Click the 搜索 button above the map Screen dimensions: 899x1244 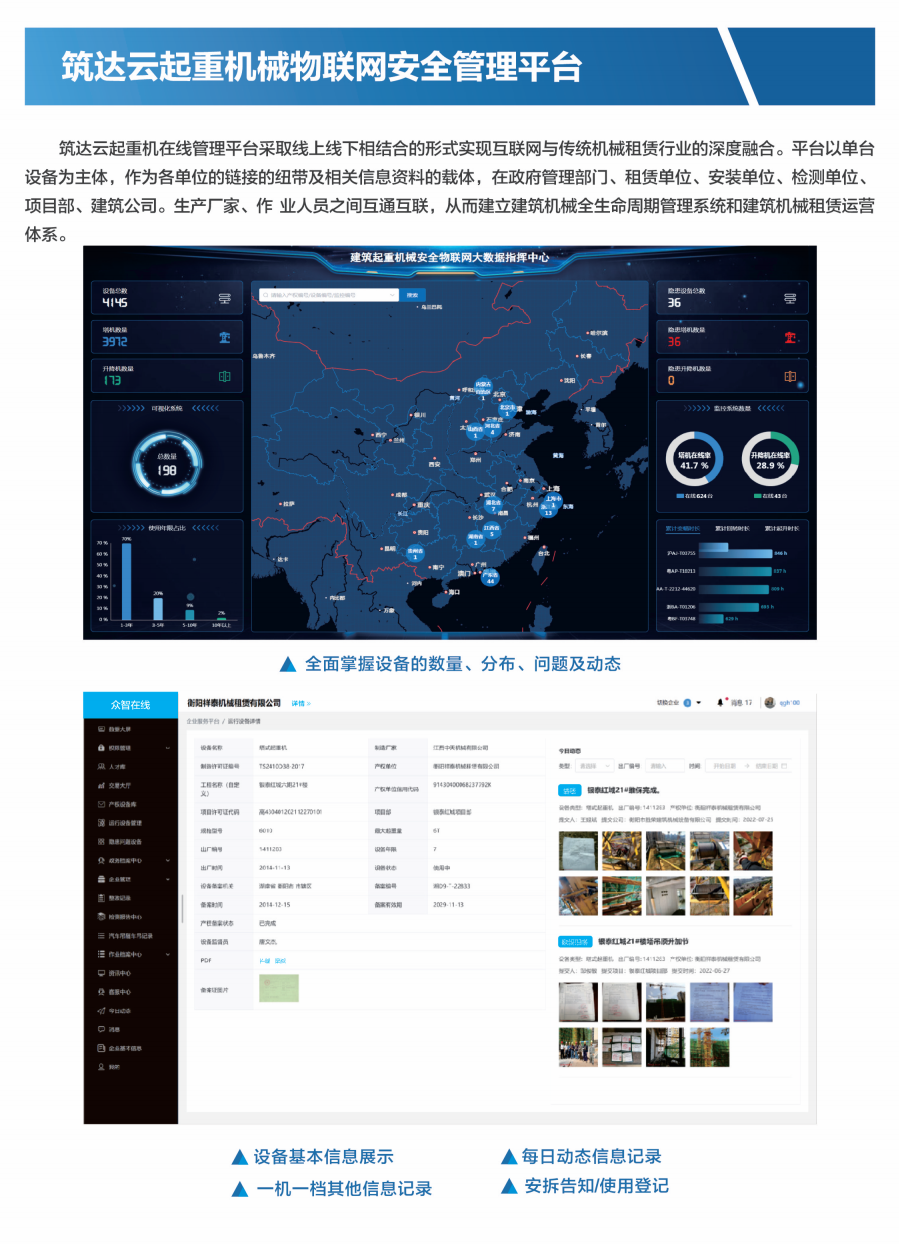(412, 295)
